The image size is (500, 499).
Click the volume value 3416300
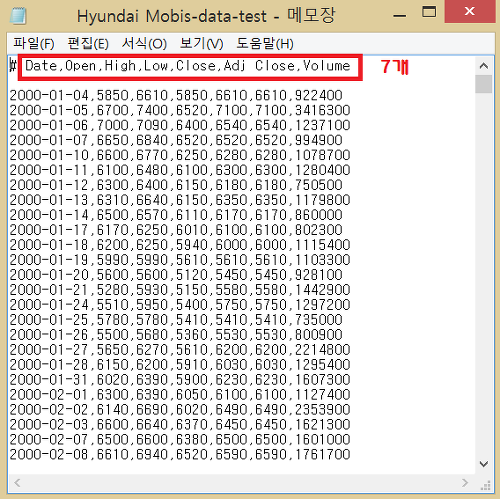323,110
